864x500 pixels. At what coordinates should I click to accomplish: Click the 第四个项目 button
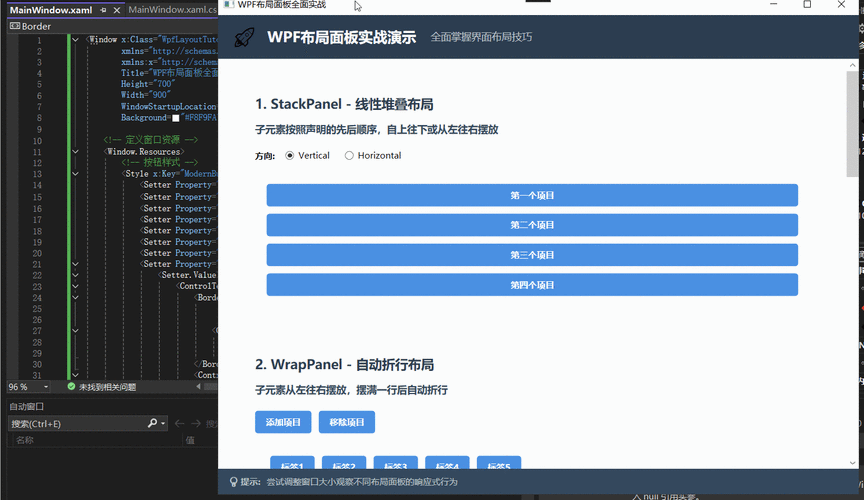click(532, 284)
